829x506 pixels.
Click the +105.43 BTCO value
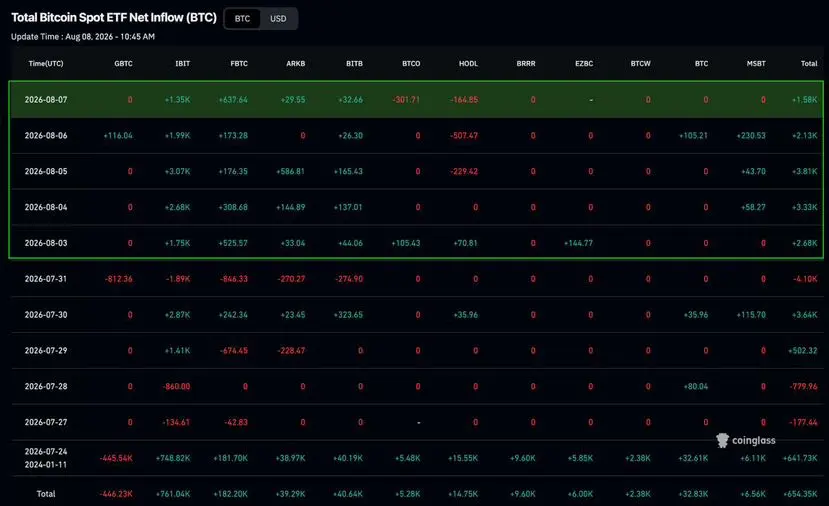tap(406, 243)
